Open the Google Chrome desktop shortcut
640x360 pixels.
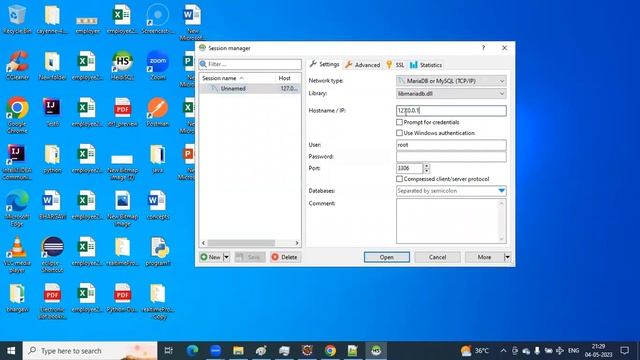coord(17,115)
